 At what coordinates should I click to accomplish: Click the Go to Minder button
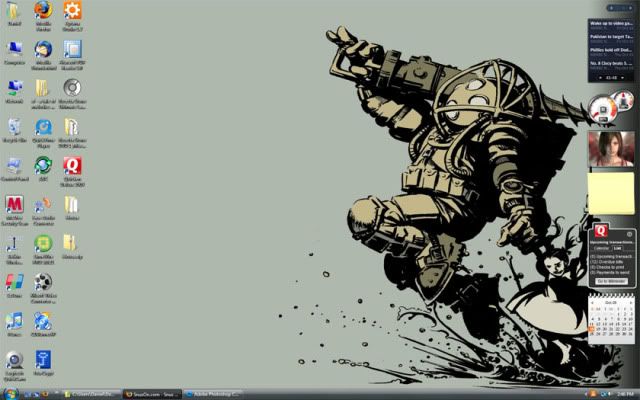click(x=611, y=281)
